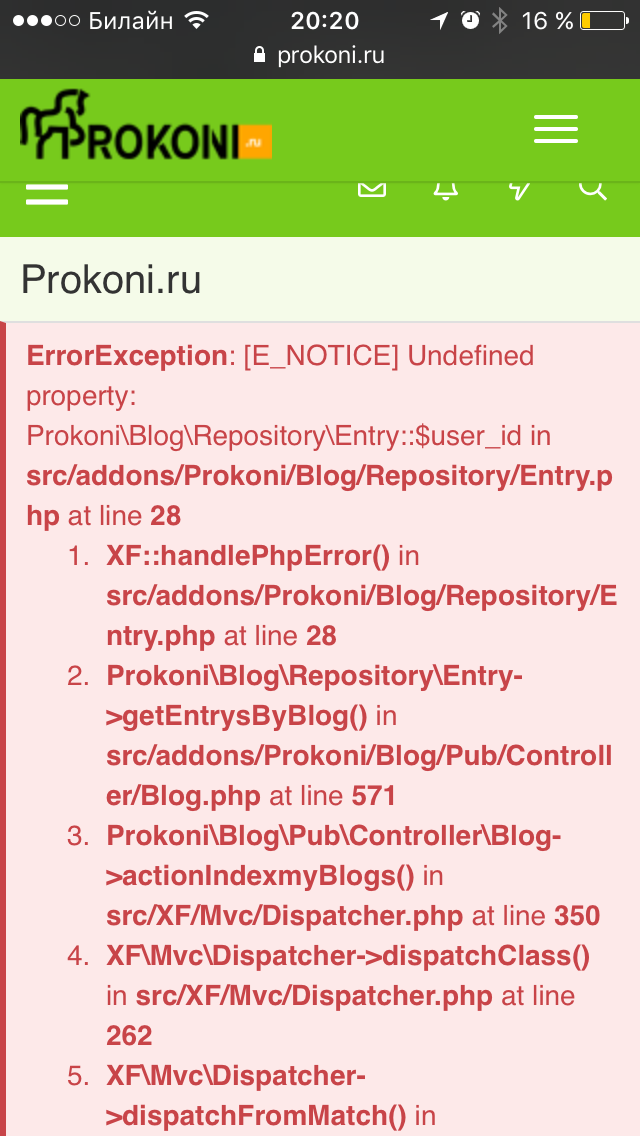Image resolution: width=640 pixels, height=1136 pixels.
Task: Open the alerts bell icon
Action: [x=446, y=190]
